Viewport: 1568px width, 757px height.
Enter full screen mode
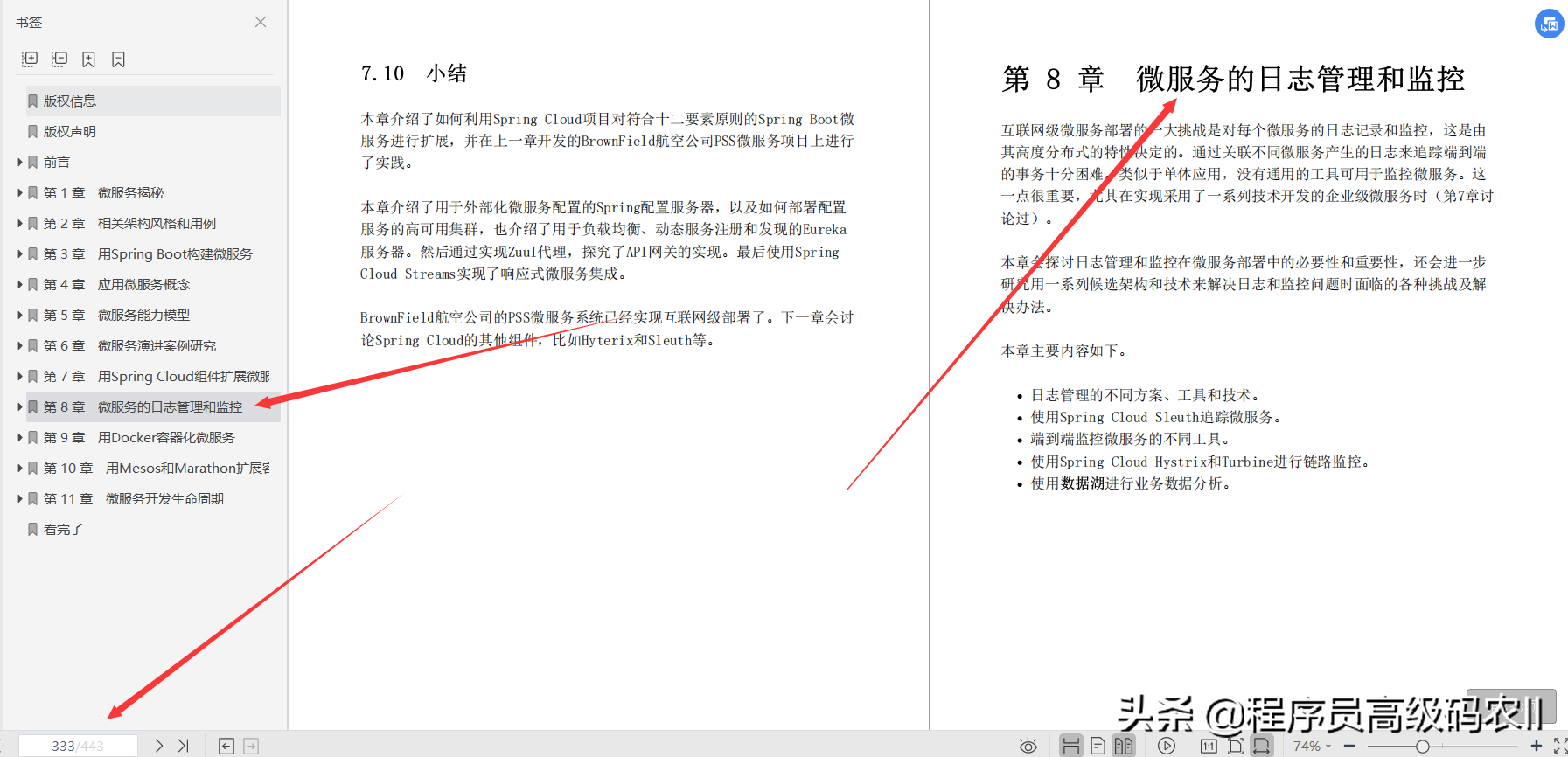coord(1560,746)
